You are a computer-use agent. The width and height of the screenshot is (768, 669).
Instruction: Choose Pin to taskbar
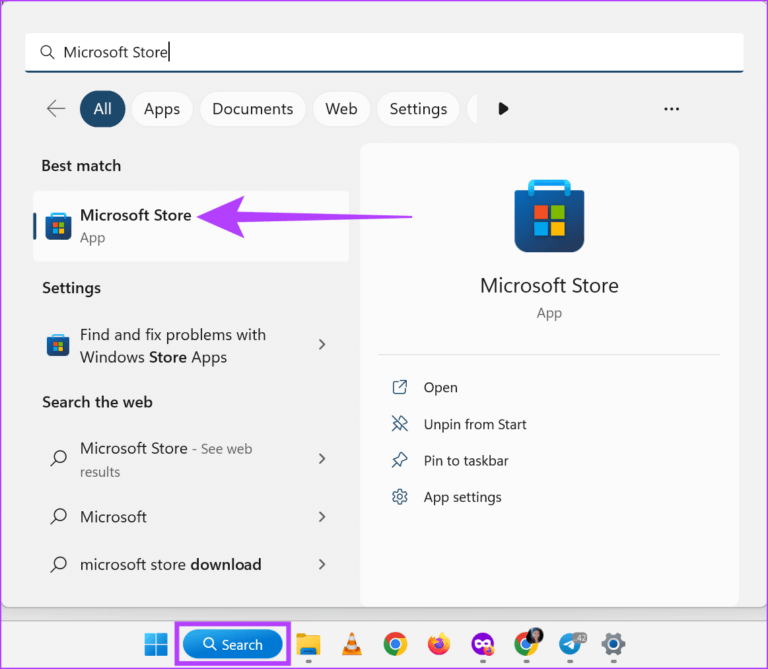pos(466,461)
